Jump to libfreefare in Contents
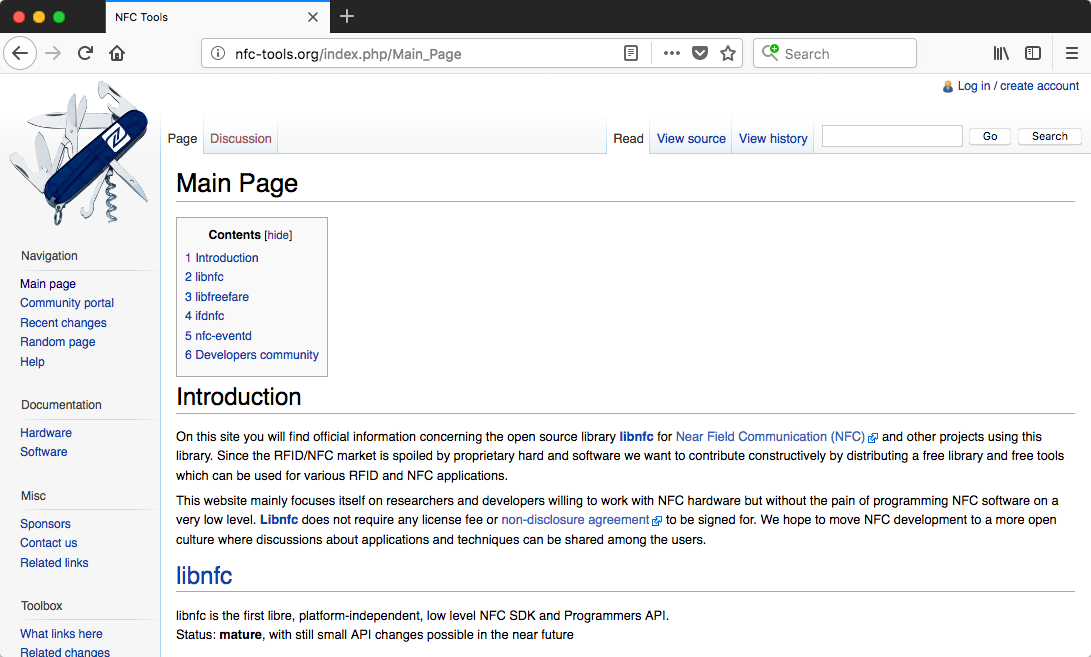 tap(222, 297)
